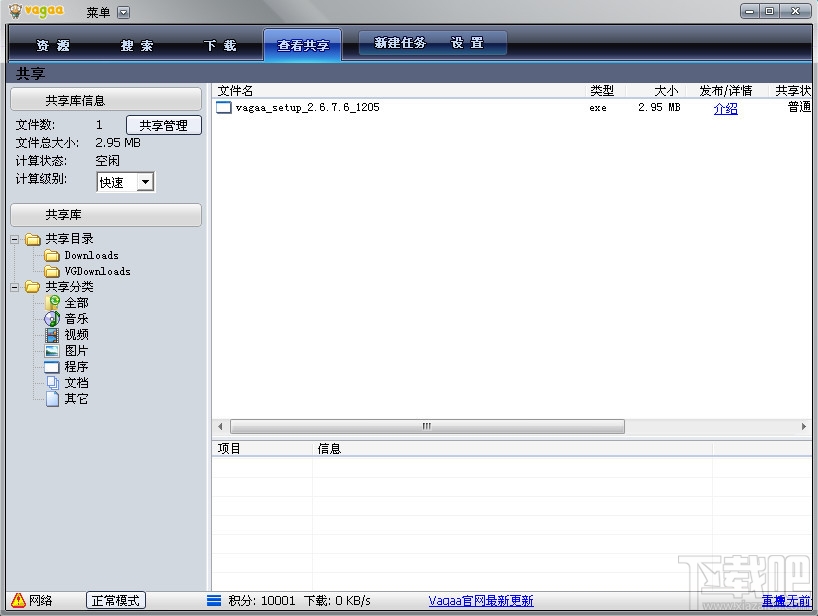Select the 程序 category label

76,367
